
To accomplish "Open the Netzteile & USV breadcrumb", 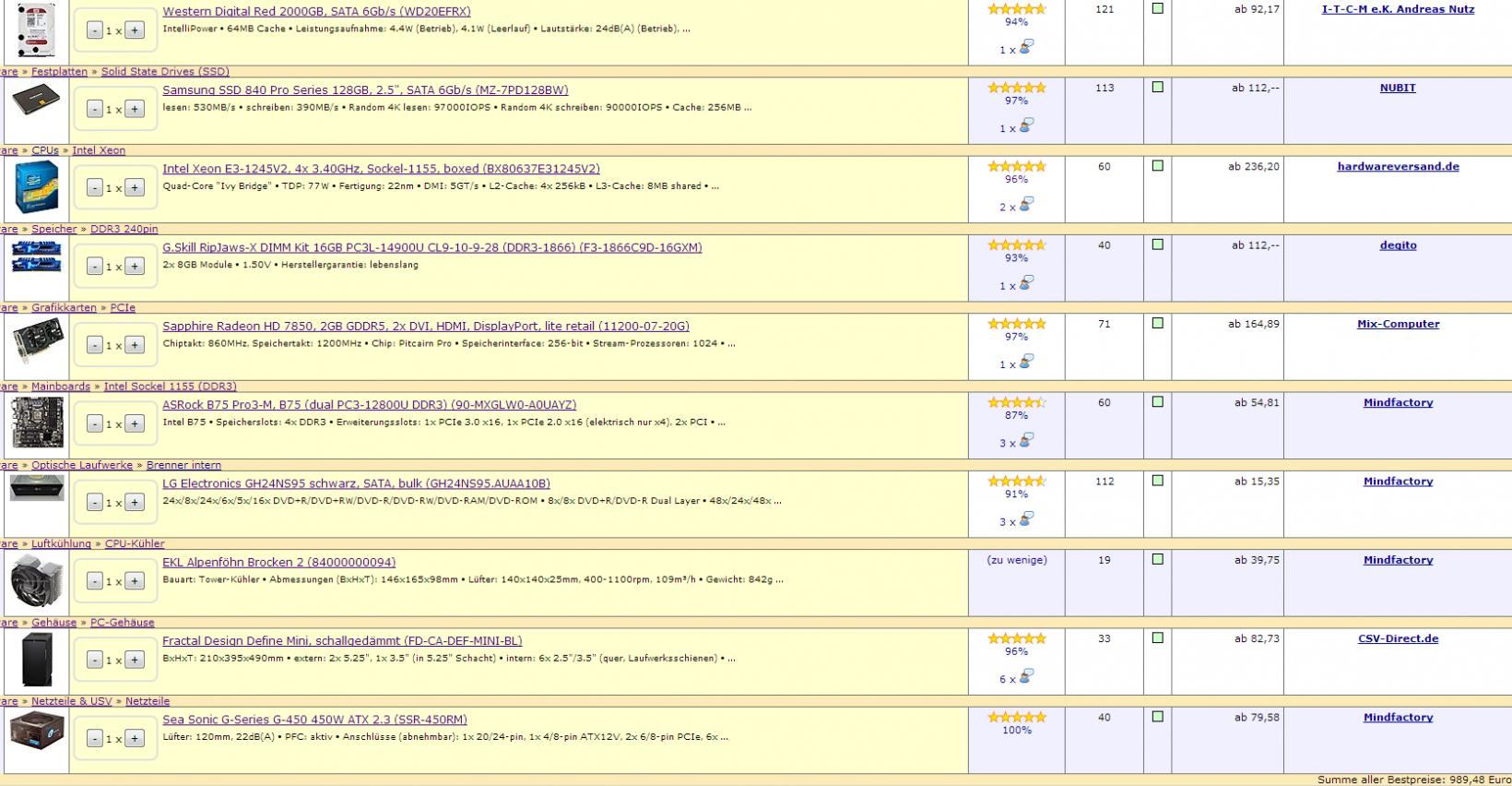I will point(71,701).
